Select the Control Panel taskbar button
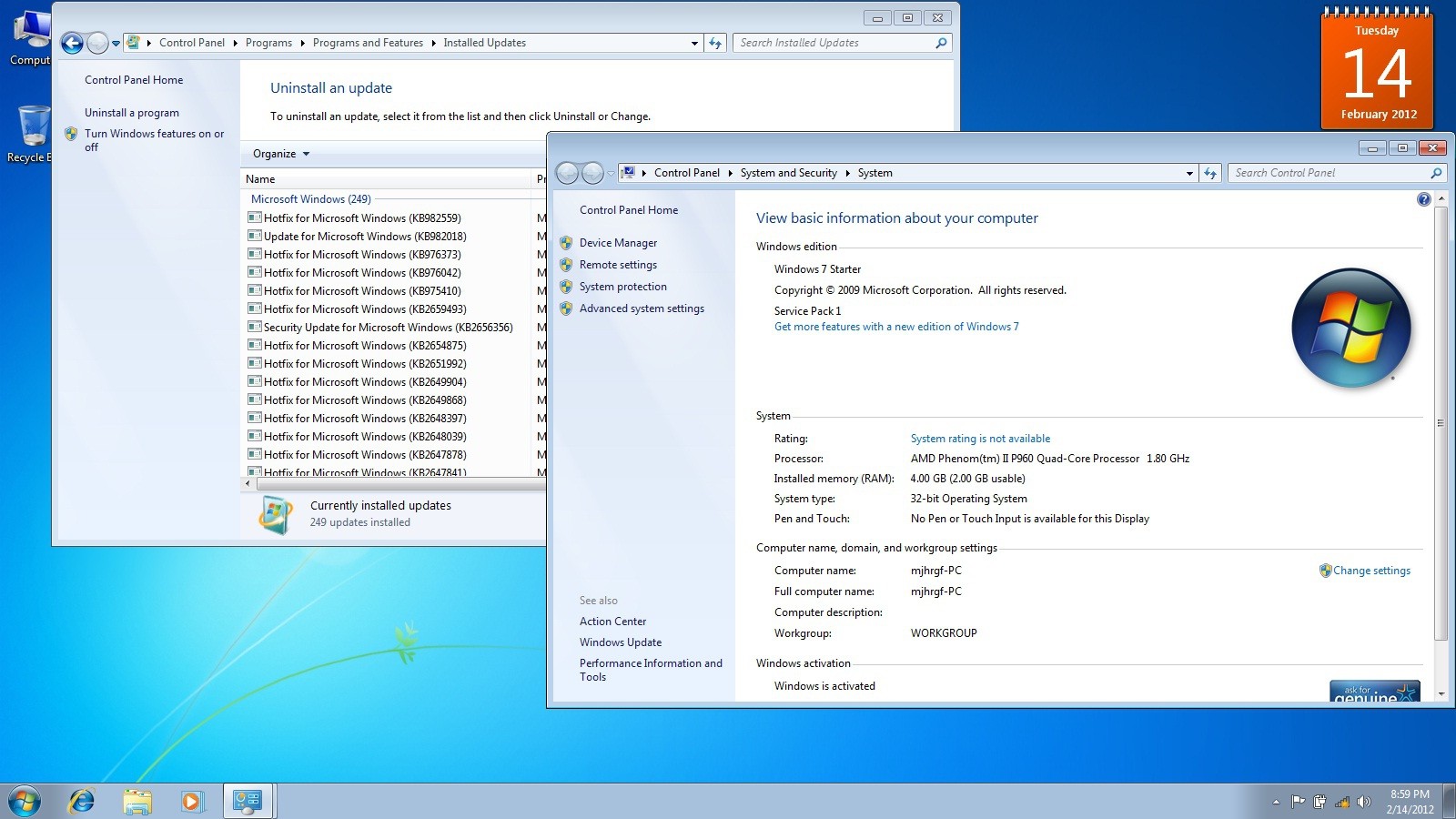1456x819 pixels. [248, 802]
